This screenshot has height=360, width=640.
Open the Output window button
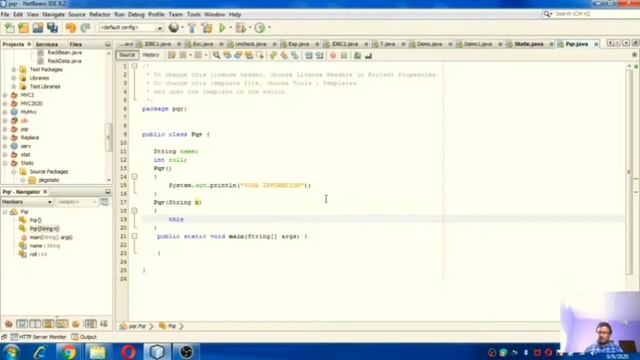84,337
